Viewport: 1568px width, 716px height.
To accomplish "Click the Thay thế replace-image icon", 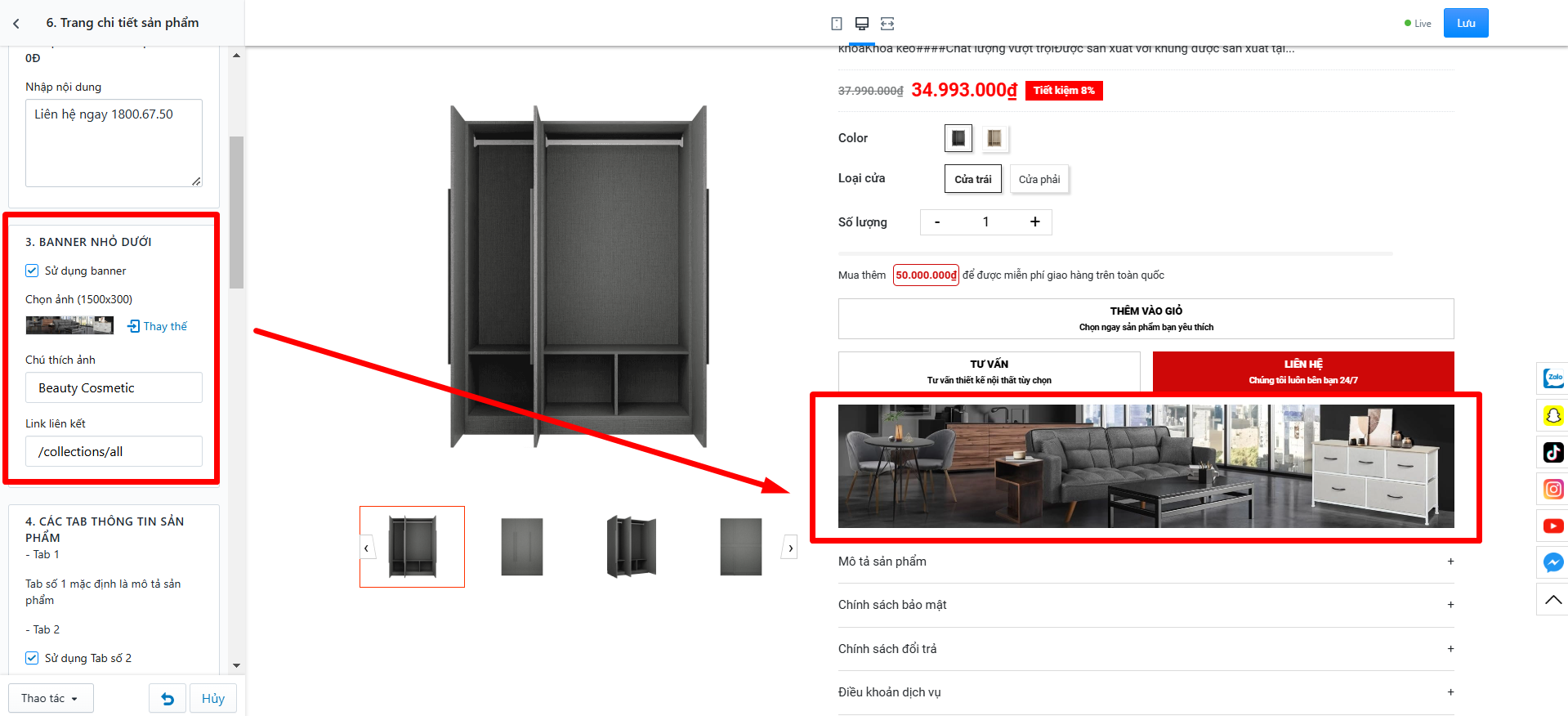I will (x=133, y=326).
